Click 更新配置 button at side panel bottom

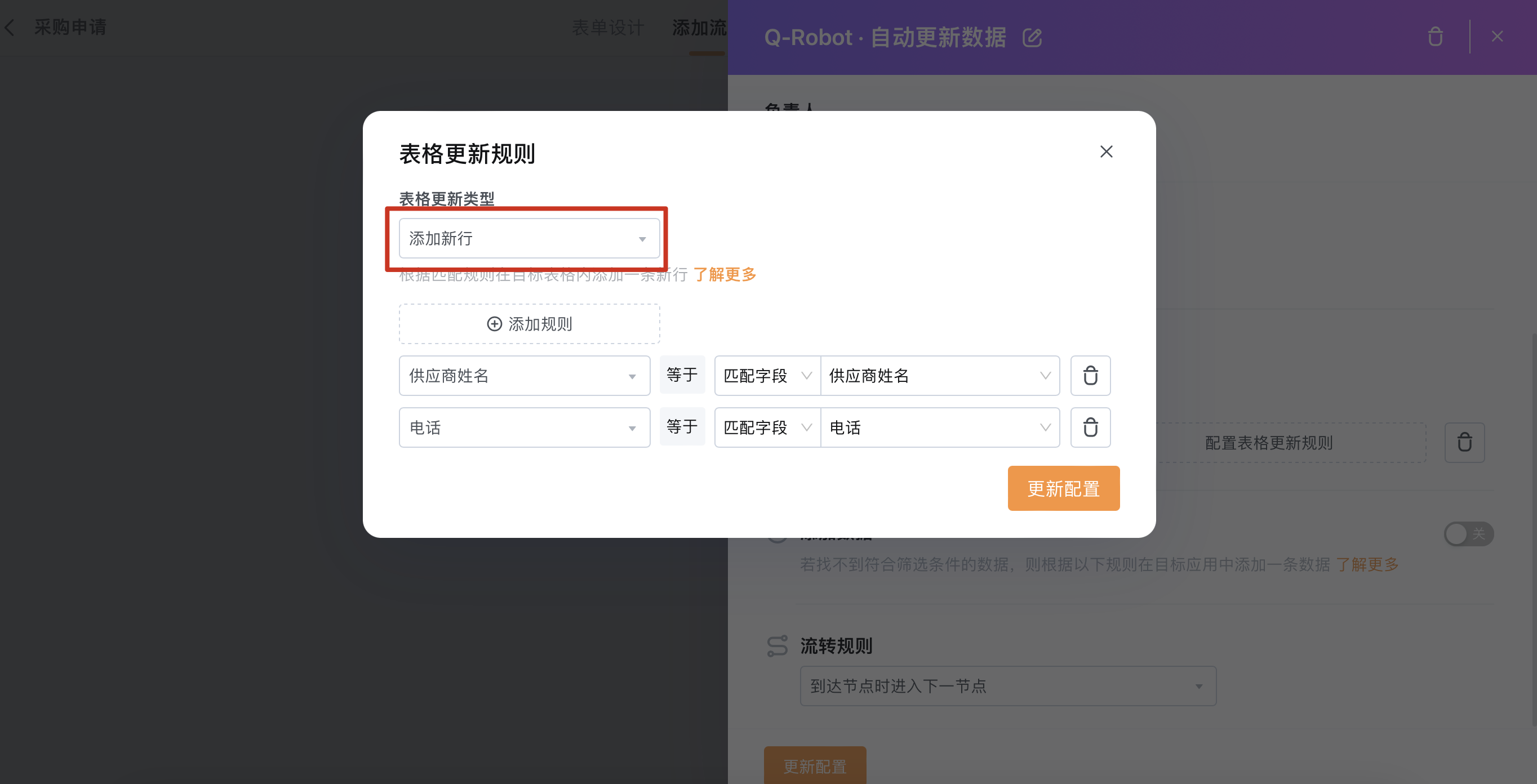815,765
